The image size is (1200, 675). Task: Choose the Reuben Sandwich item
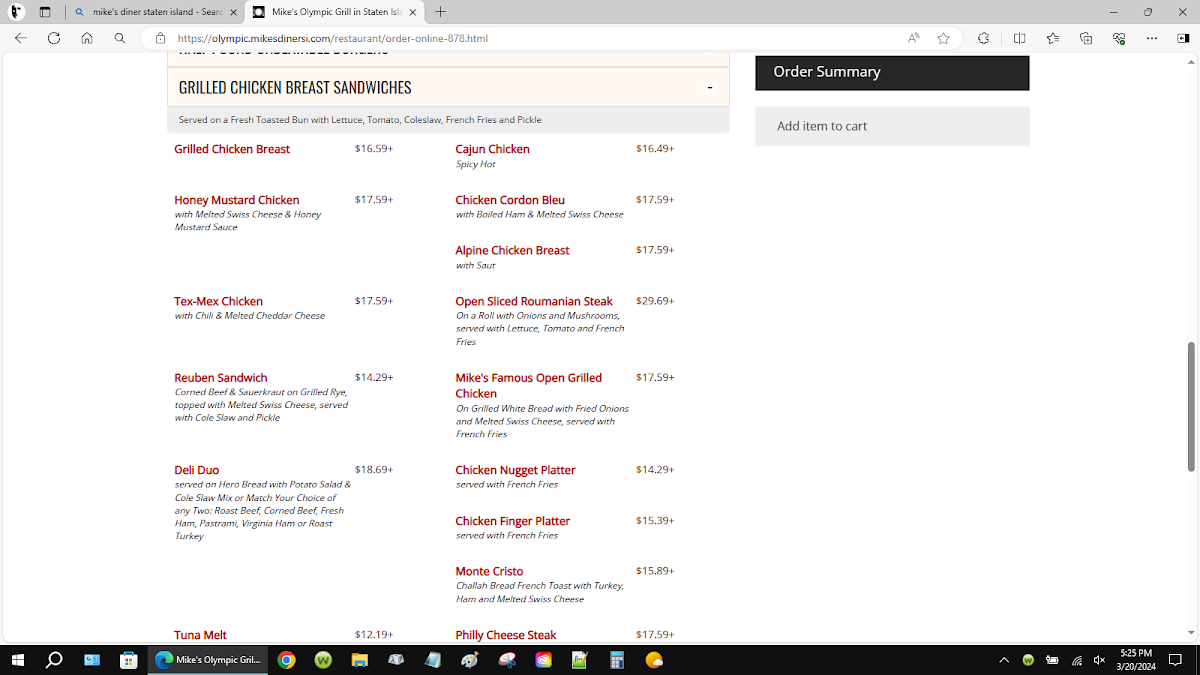(x=220, y=378)
